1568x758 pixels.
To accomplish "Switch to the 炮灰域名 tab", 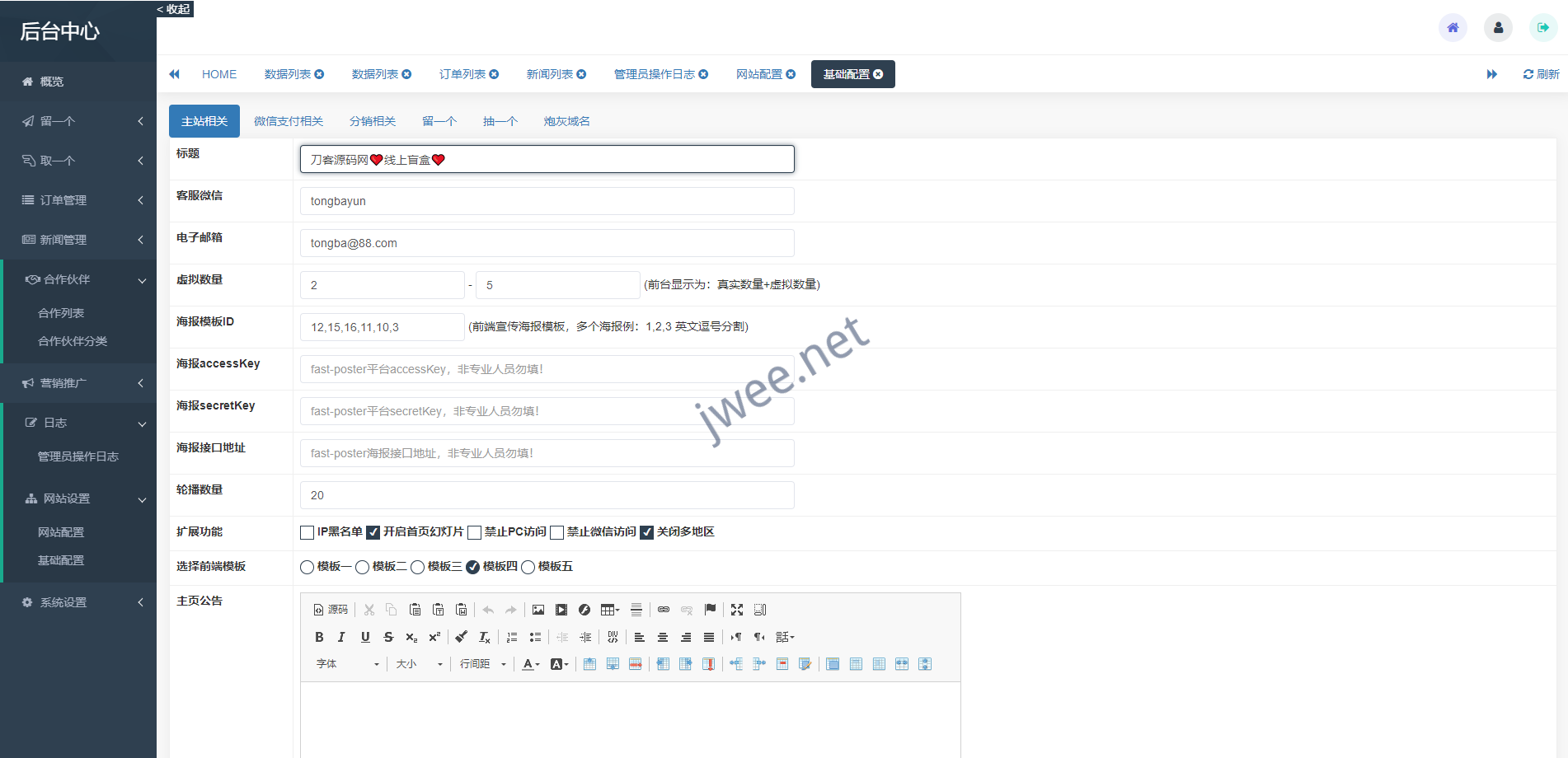I will click(567, 121).
